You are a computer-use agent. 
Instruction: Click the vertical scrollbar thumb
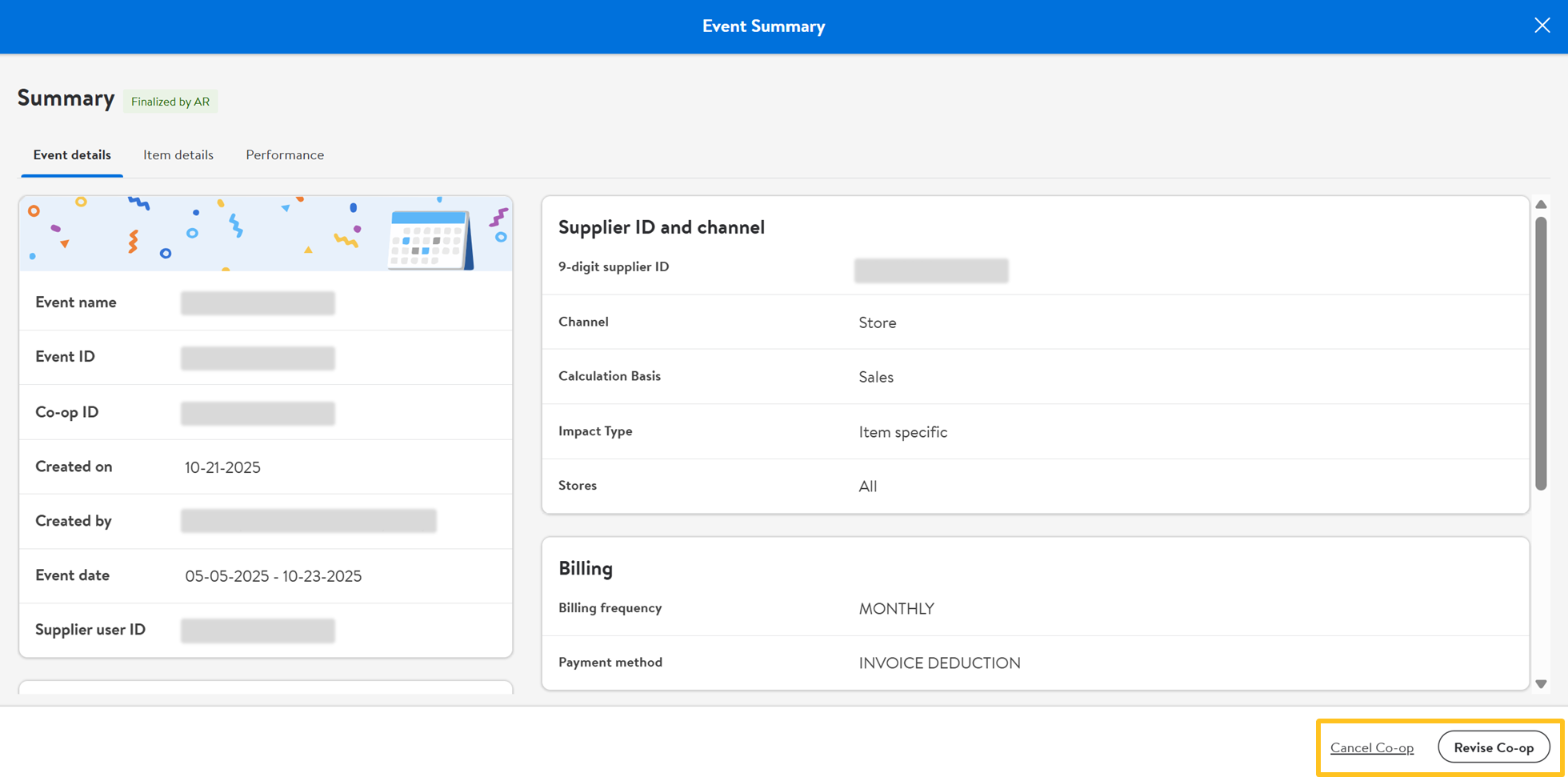[1541, 352]
